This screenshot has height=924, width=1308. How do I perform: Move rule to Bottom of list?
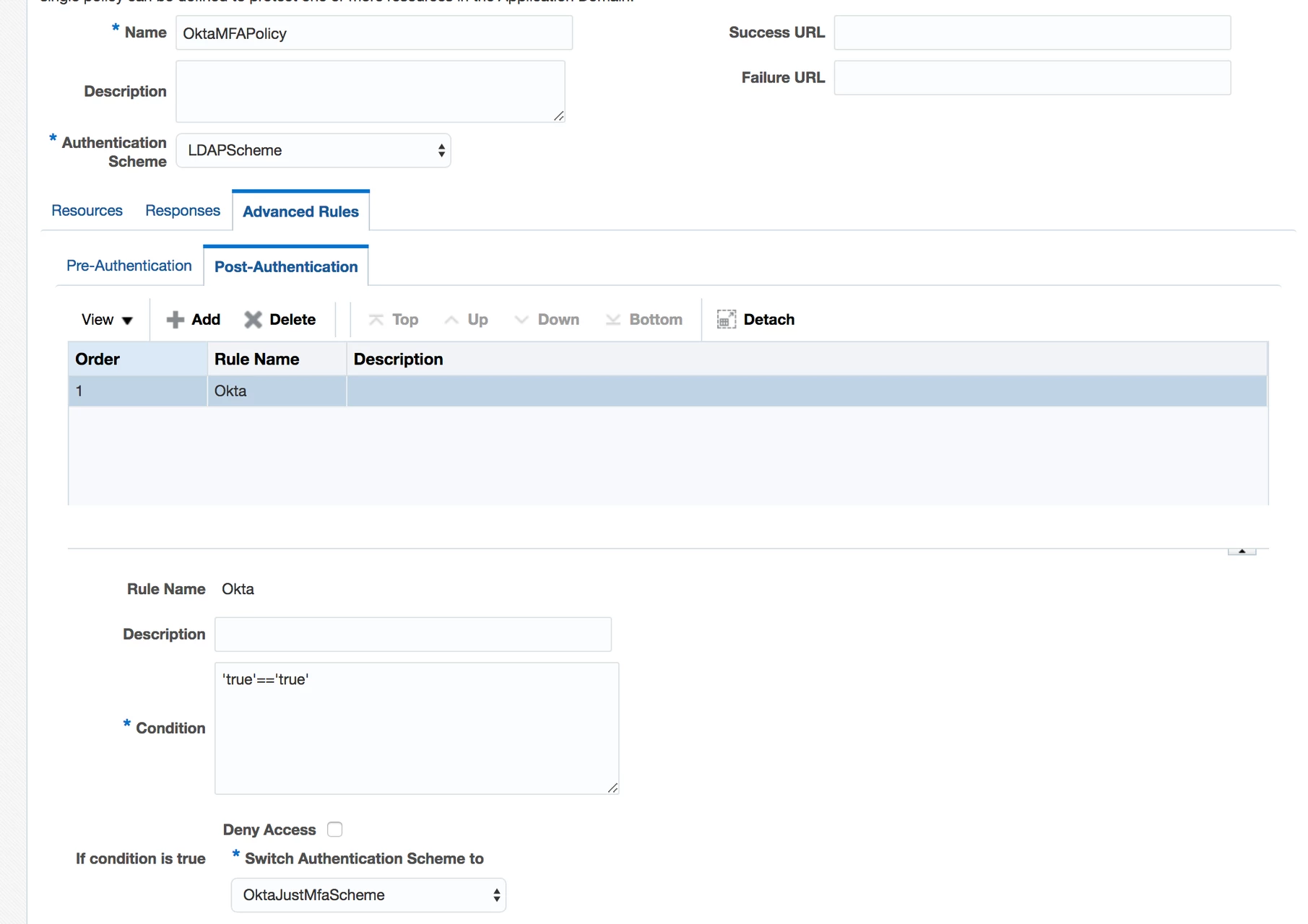(x=644, y=320)
